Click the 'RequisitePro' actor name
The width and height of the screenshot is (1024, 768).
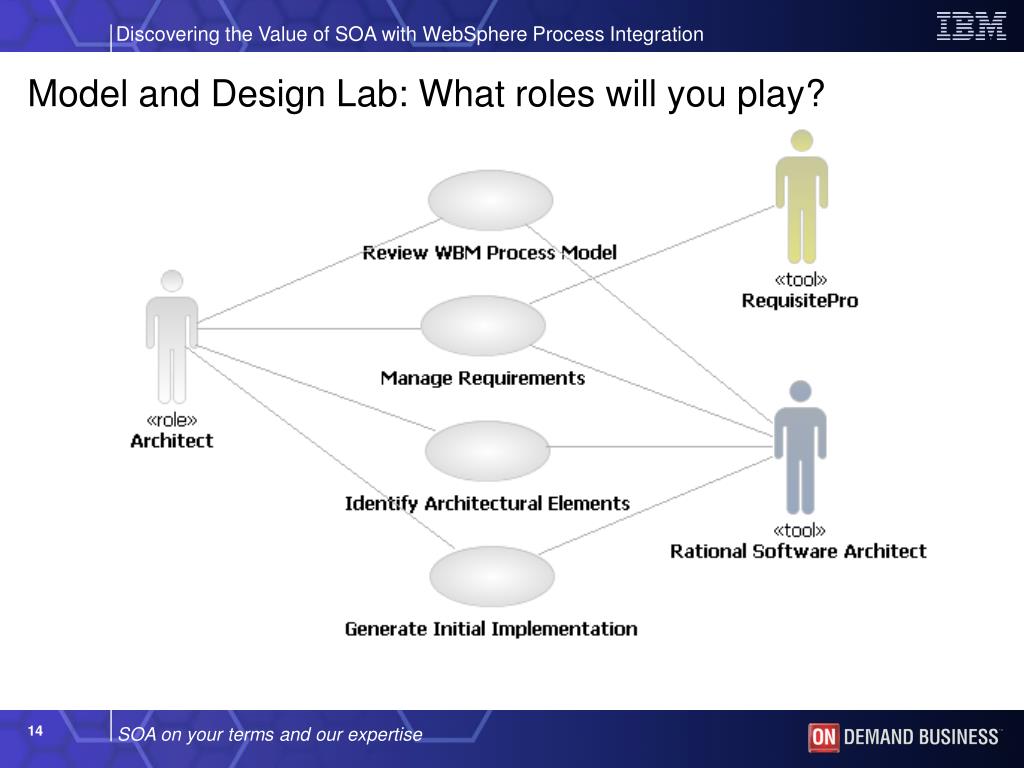tap(800, 301)
